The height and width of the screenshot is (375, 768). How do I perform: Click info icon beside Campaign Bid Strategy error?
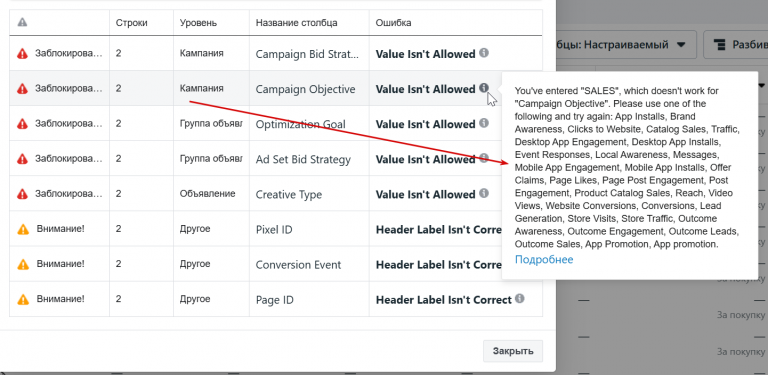click(x=483, y=53)
